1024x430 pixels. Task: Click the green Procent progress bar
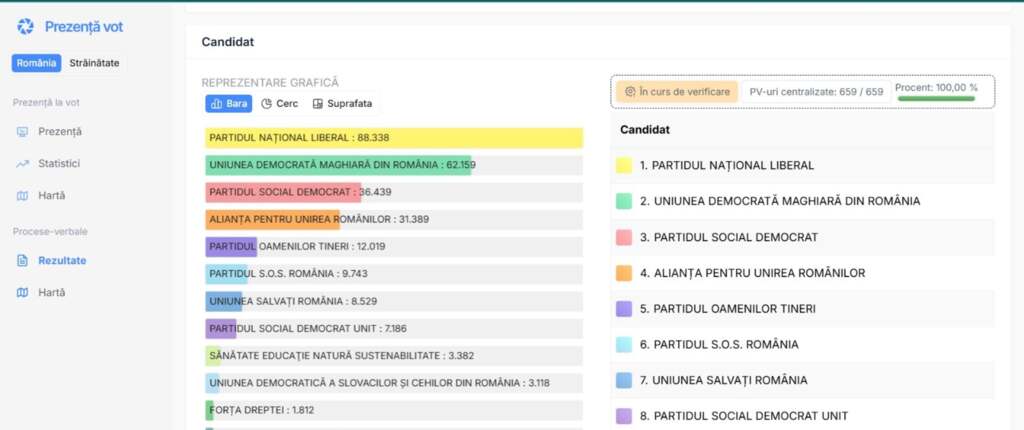[x=936, y=98]
